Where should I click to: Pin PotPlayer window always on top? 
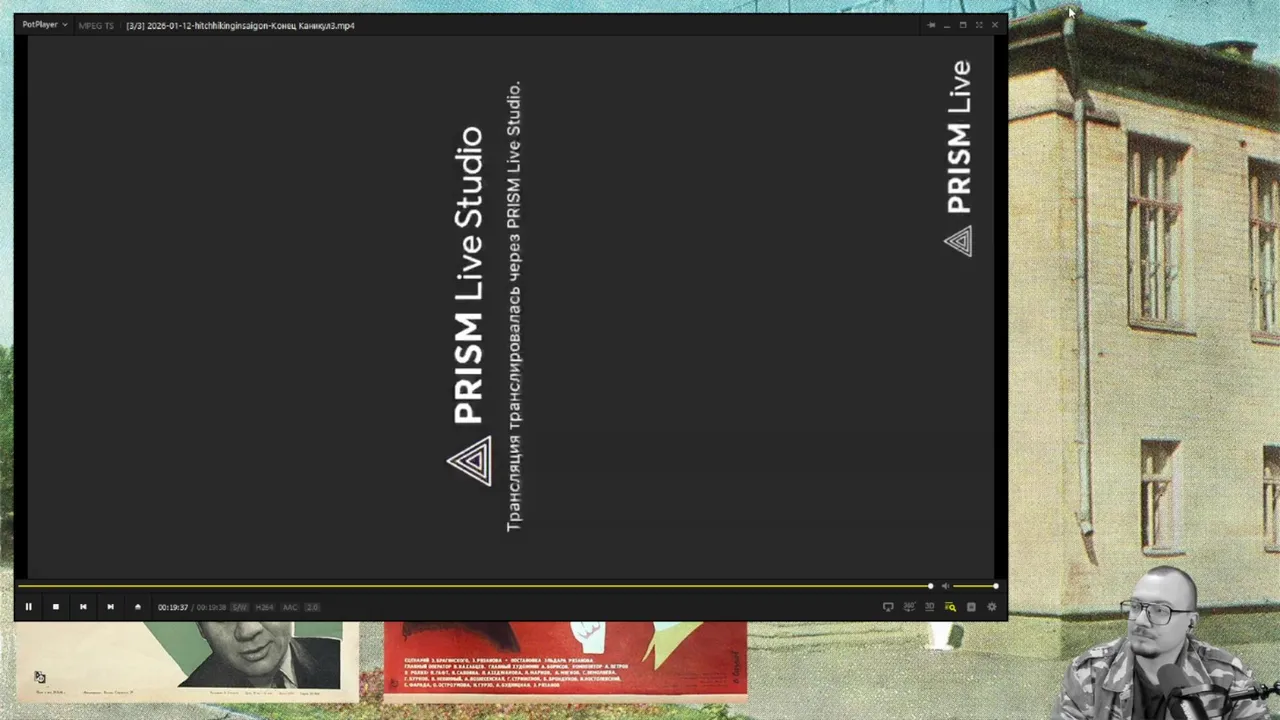[931, 25]
